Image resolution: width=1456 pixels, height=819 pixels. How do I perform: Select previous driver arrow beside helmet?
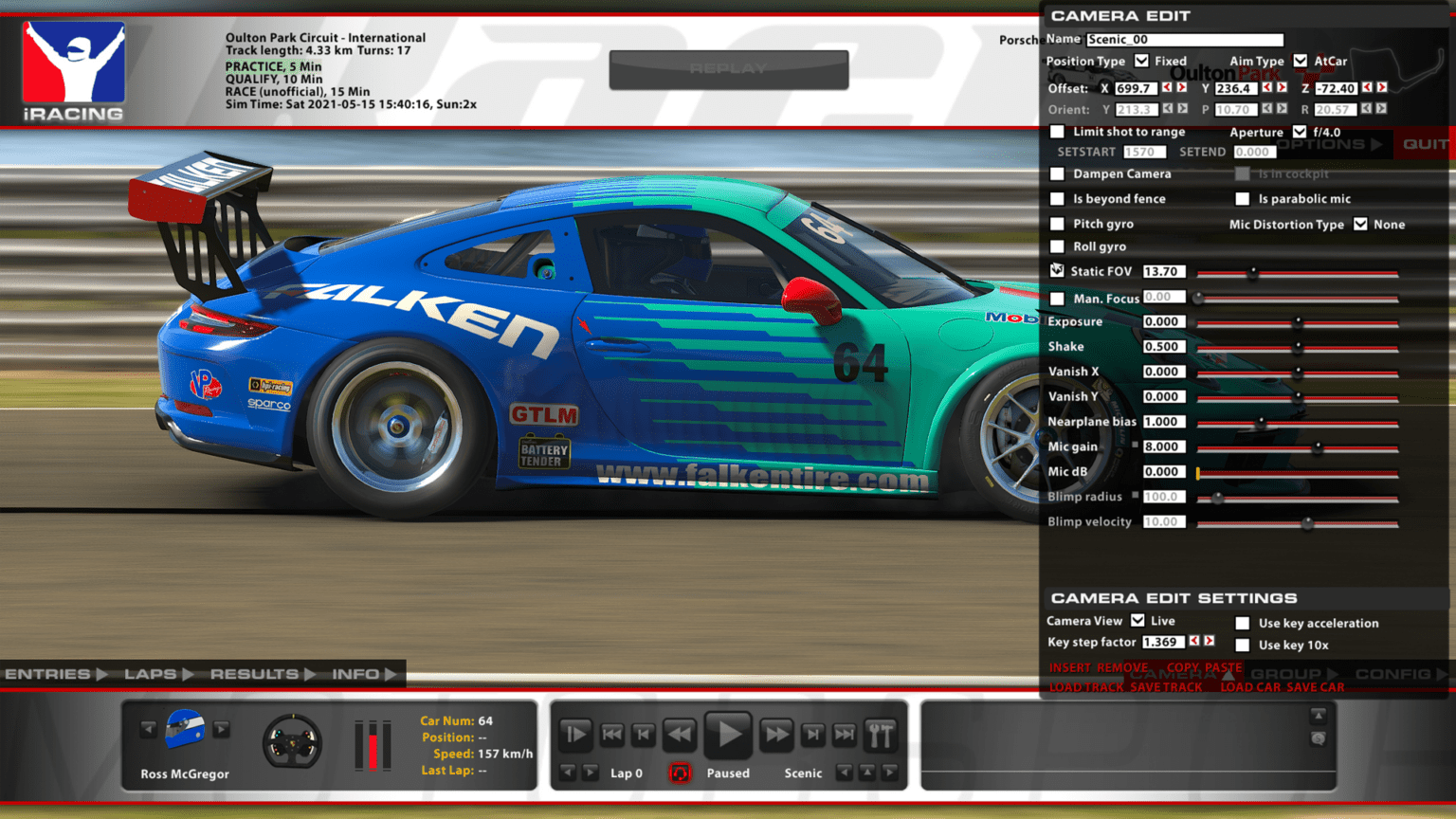pos(149,729)
